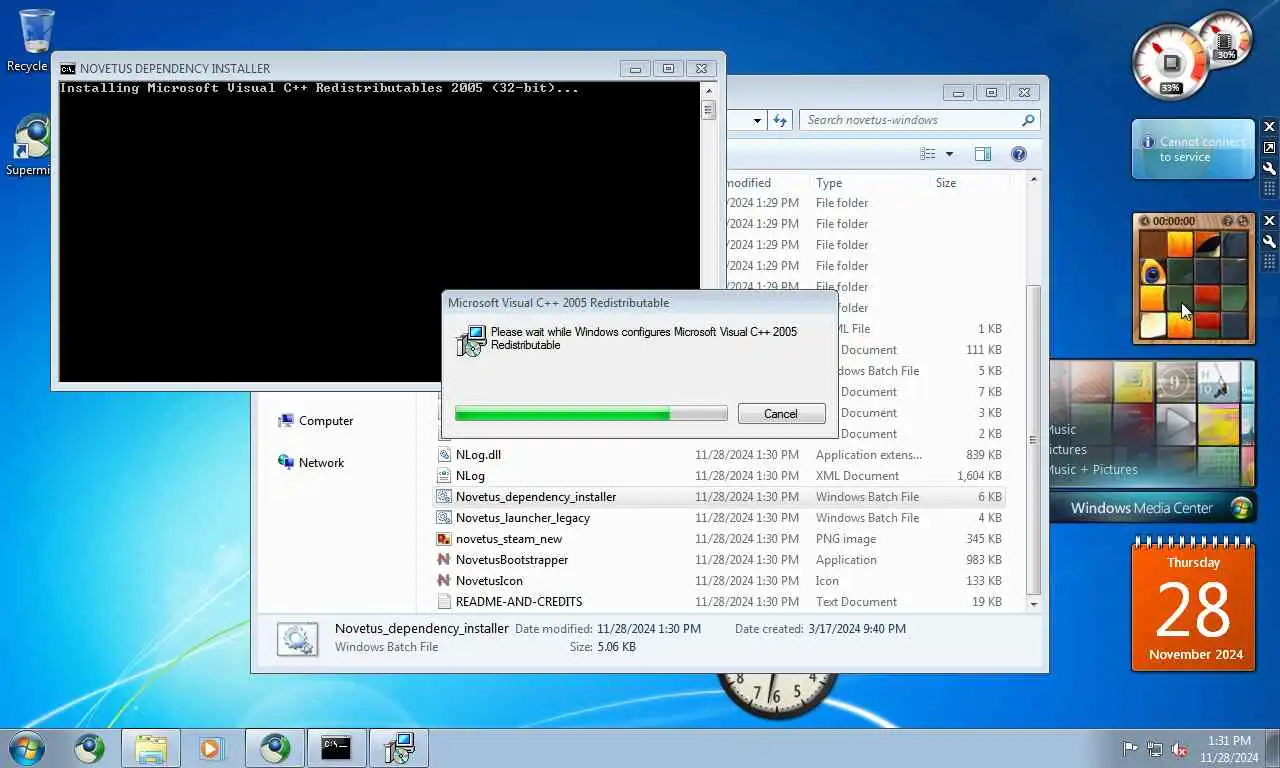This screenshot has width=1280, height=768.
Task: Click the CPU meter gadget showing 33%
Action: [1171, 62]
